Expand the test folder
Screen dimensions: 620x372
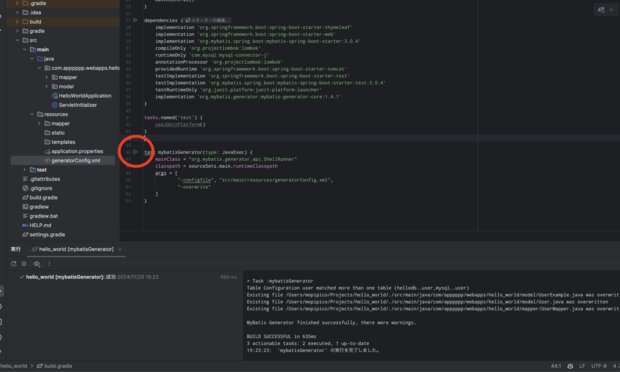point(25,170)
